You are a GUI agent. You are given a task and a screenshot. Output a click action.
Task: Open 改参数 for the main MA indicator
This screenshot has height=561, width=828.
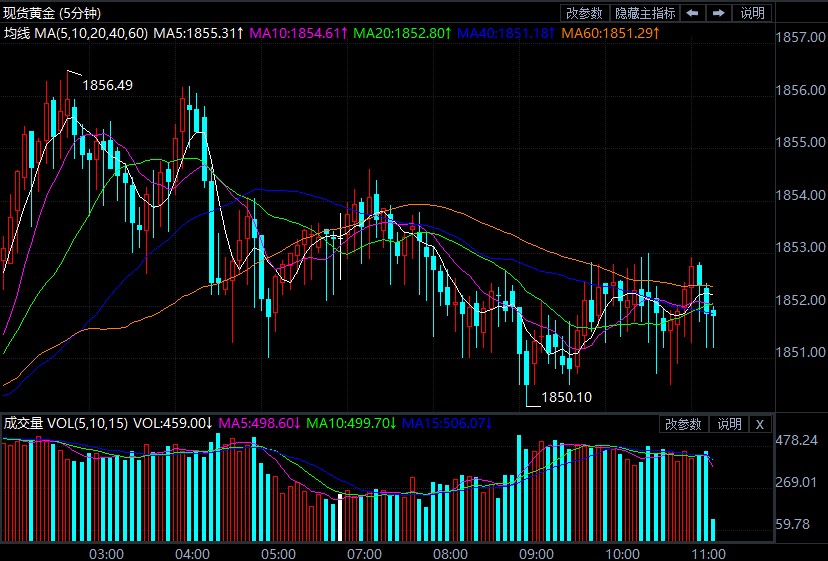[x=584, y=13]
